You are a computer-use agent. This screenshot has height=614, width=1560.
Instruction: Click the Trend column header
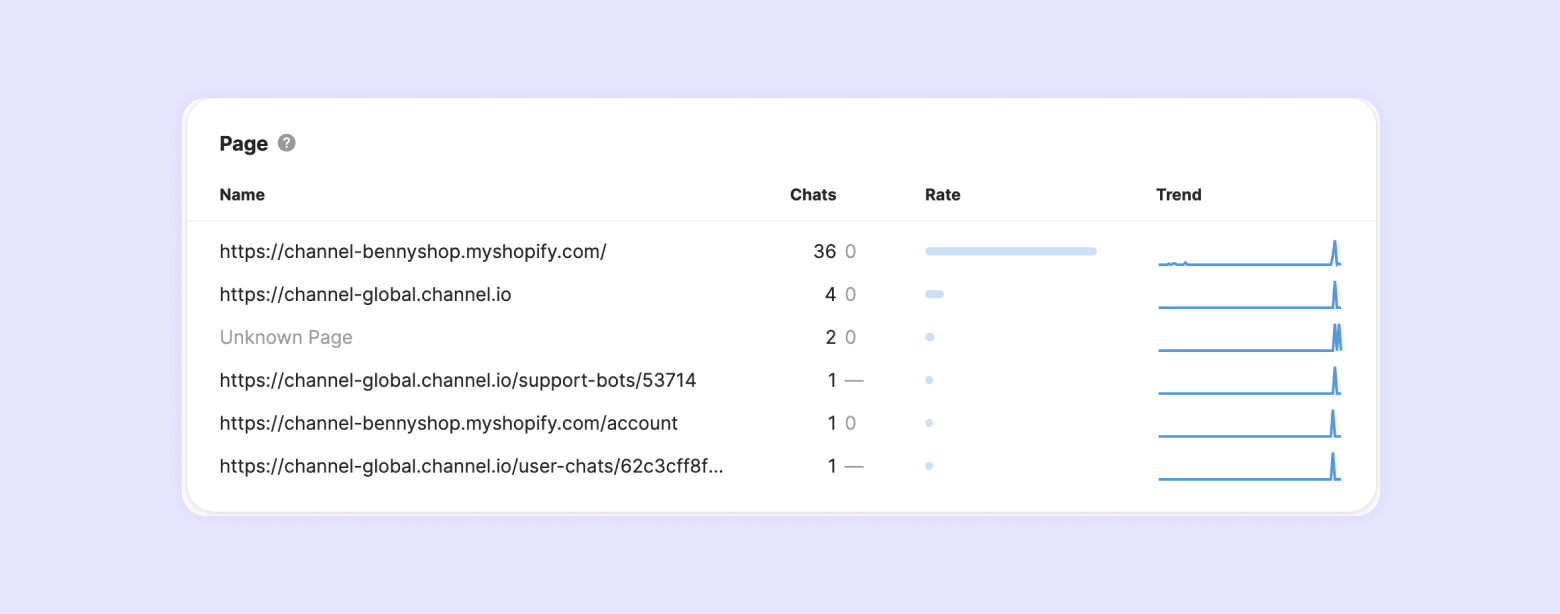[1178, 195]
